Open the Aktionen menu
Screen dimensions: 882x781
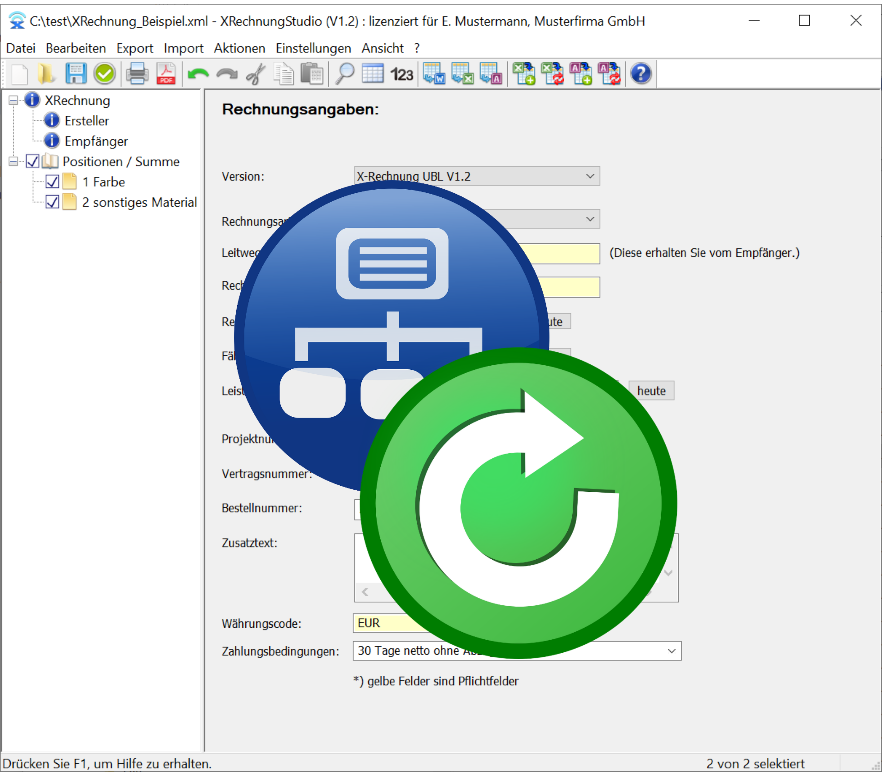pos(240,48)
